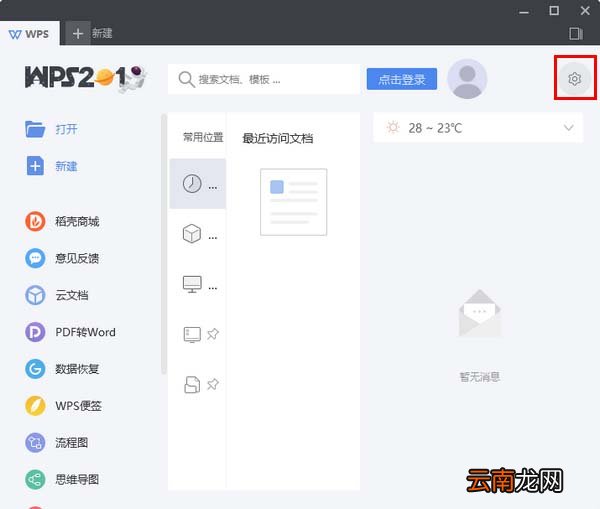This screenshot has height=509, width=600.
Task: Click the search magnifier icon
Action: (186, 80)
